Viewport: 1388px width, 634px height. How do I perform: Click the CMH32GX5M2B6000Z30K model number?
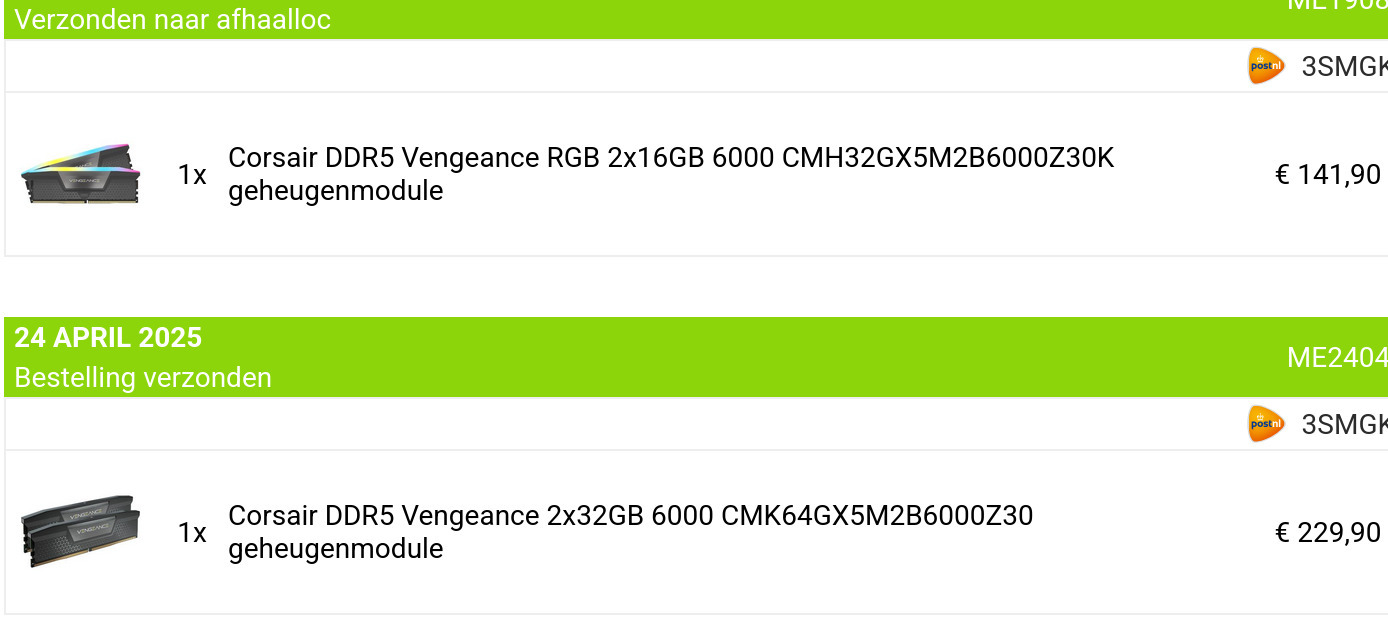(x=948, y=158)
